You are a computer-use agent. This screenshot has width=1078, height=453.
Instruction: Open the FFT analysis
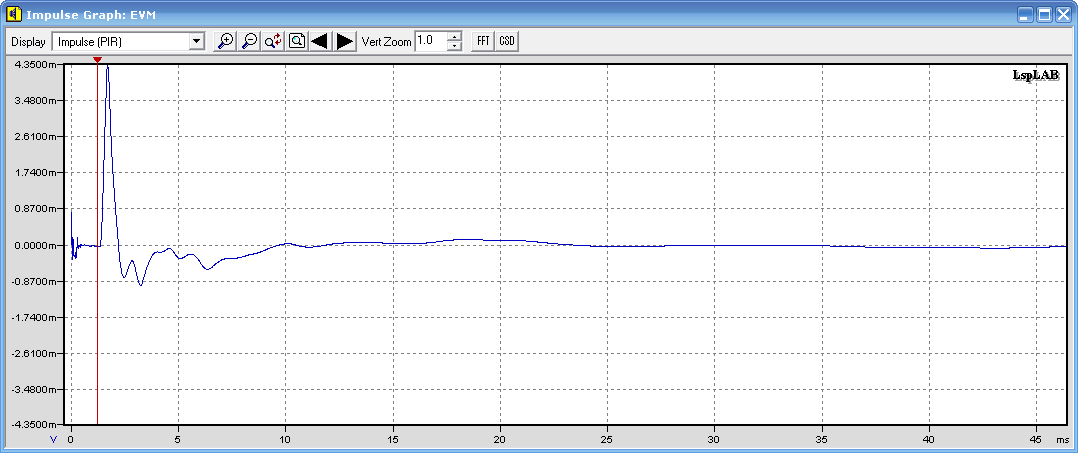point(483,41)
